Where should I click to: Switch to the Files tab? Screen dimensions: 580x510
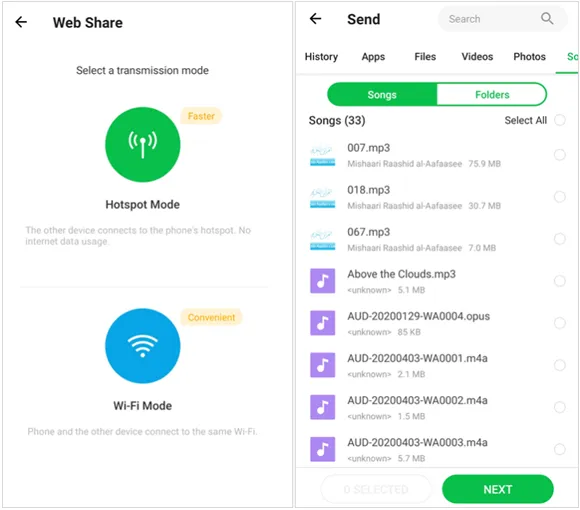coord(425,57)
